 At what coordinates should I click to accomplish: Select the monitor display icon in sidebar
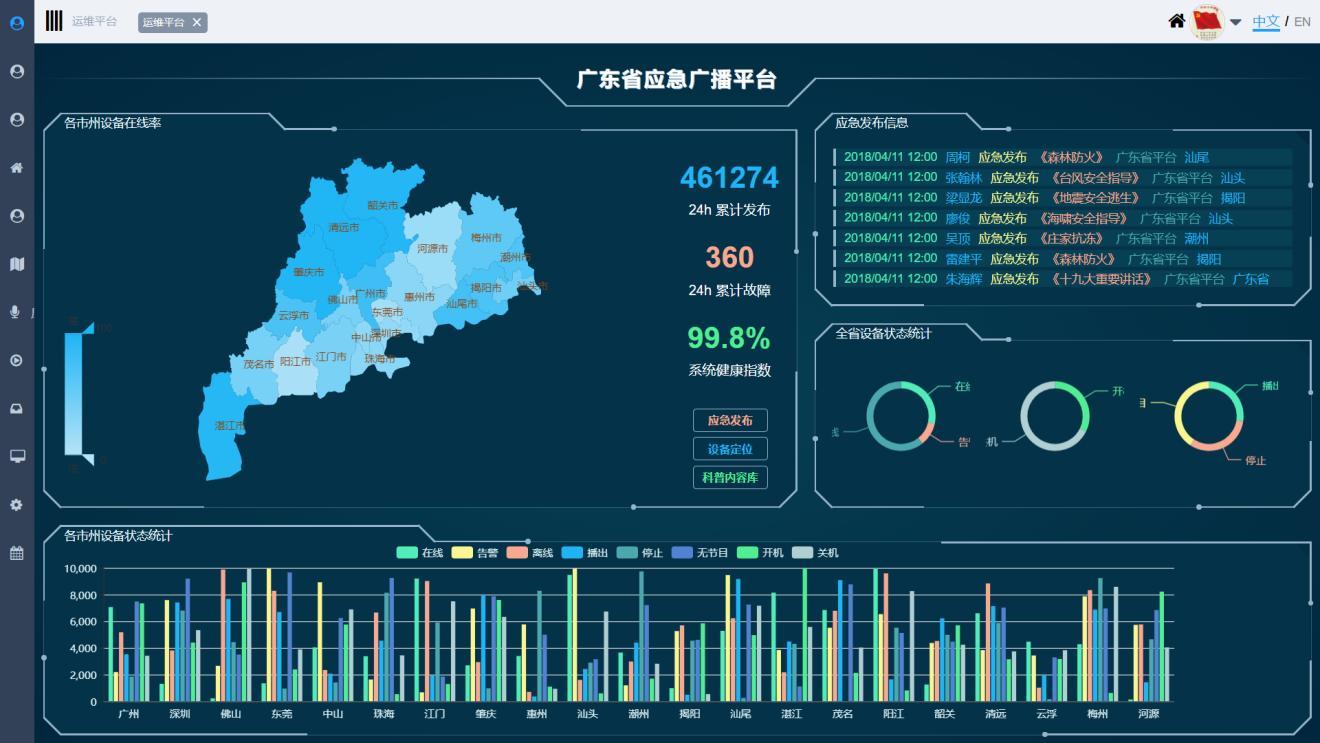point(17,456)
